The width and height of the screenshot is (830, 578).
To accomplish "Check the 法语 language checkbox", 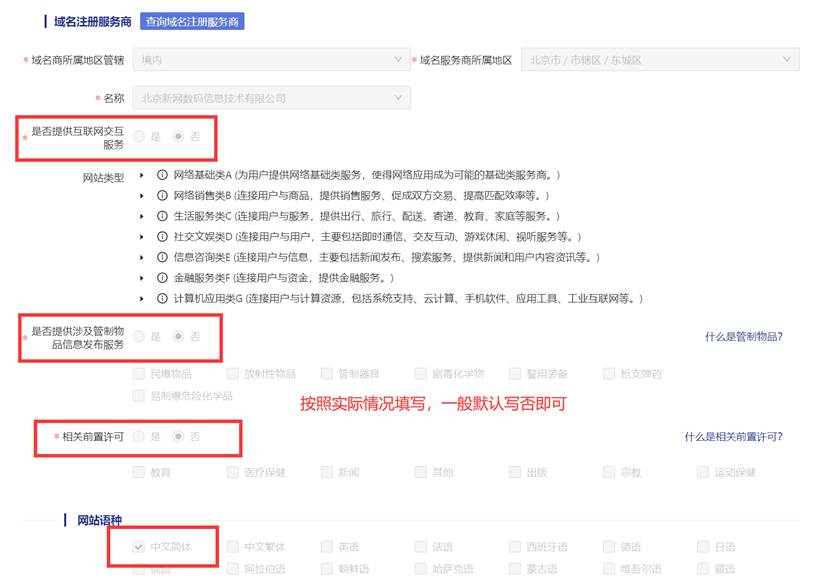I will (x=421, y=547).
